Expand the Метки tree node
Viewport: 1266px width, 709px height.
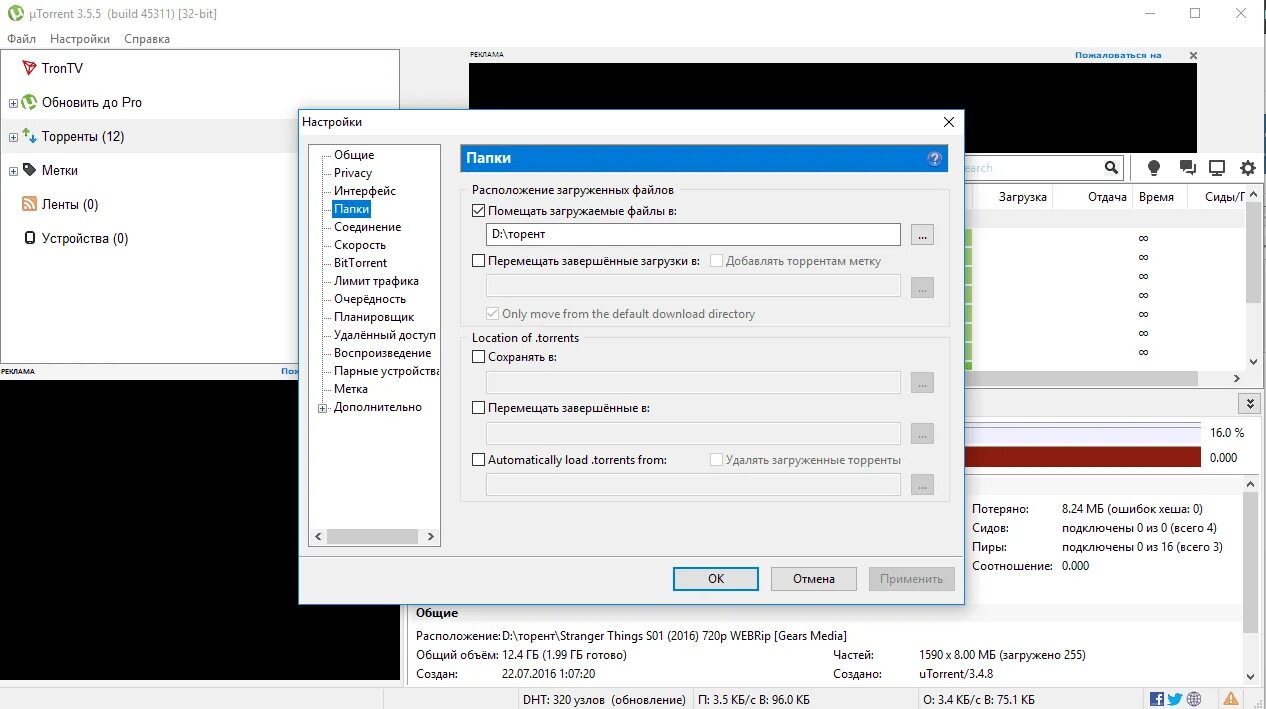click(13, 171)
